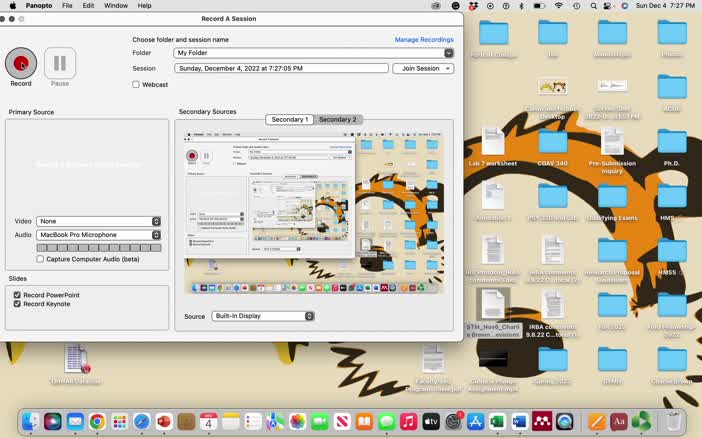
Task: Open the Join Session dropdown
Action: pos(423,69)
